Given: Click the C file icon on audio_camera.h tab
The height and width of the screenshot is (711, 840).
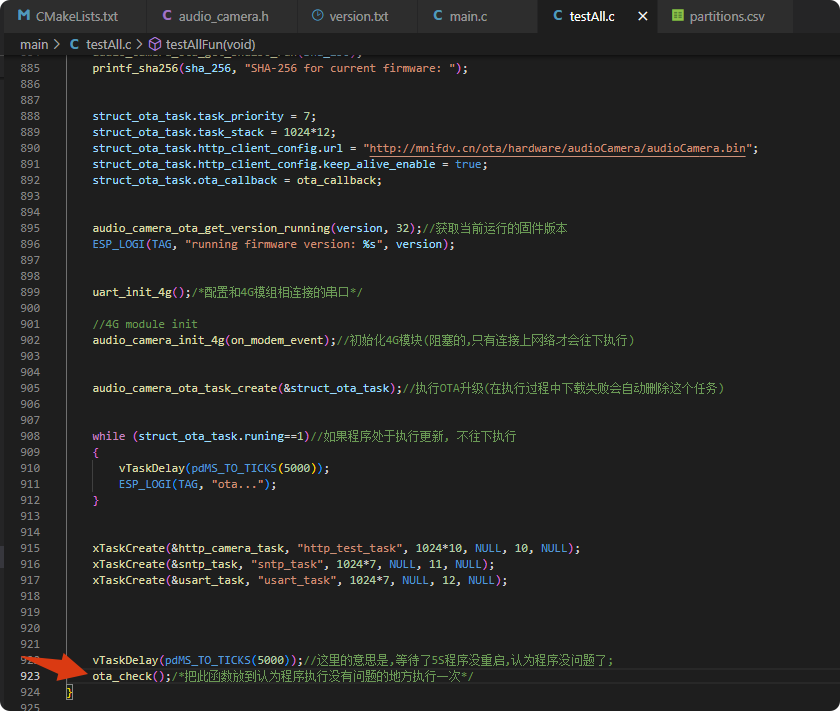Looking at the screenshot, I should click(x=167, y=16).
